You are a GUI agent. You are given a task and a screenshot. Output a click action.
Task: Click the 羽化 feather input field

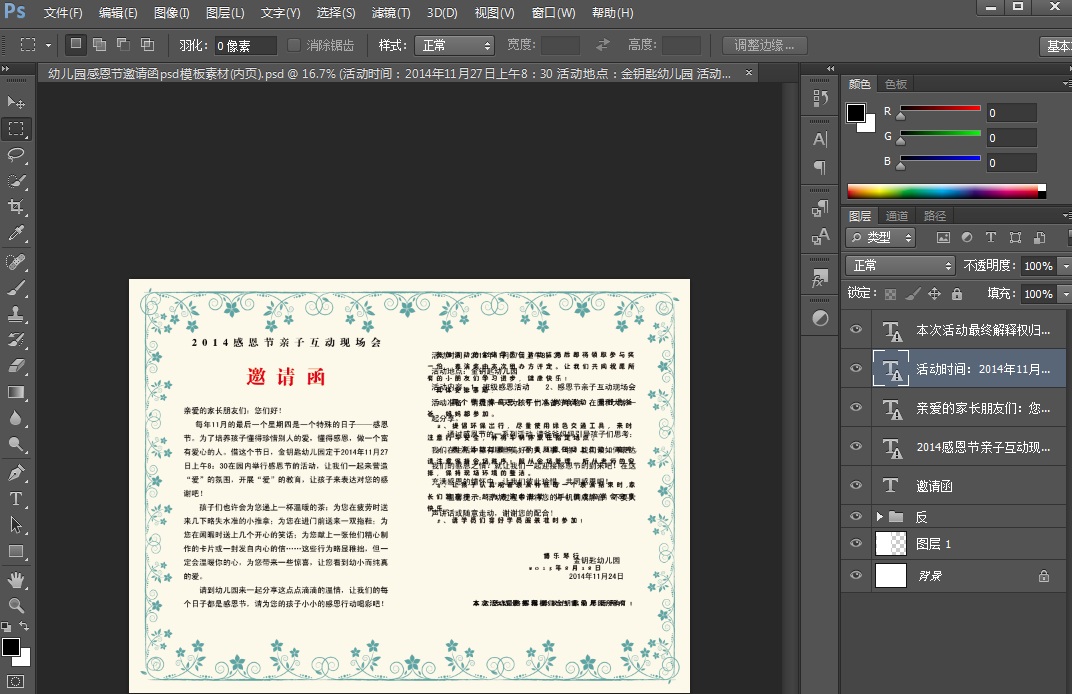tap(245, 46)
